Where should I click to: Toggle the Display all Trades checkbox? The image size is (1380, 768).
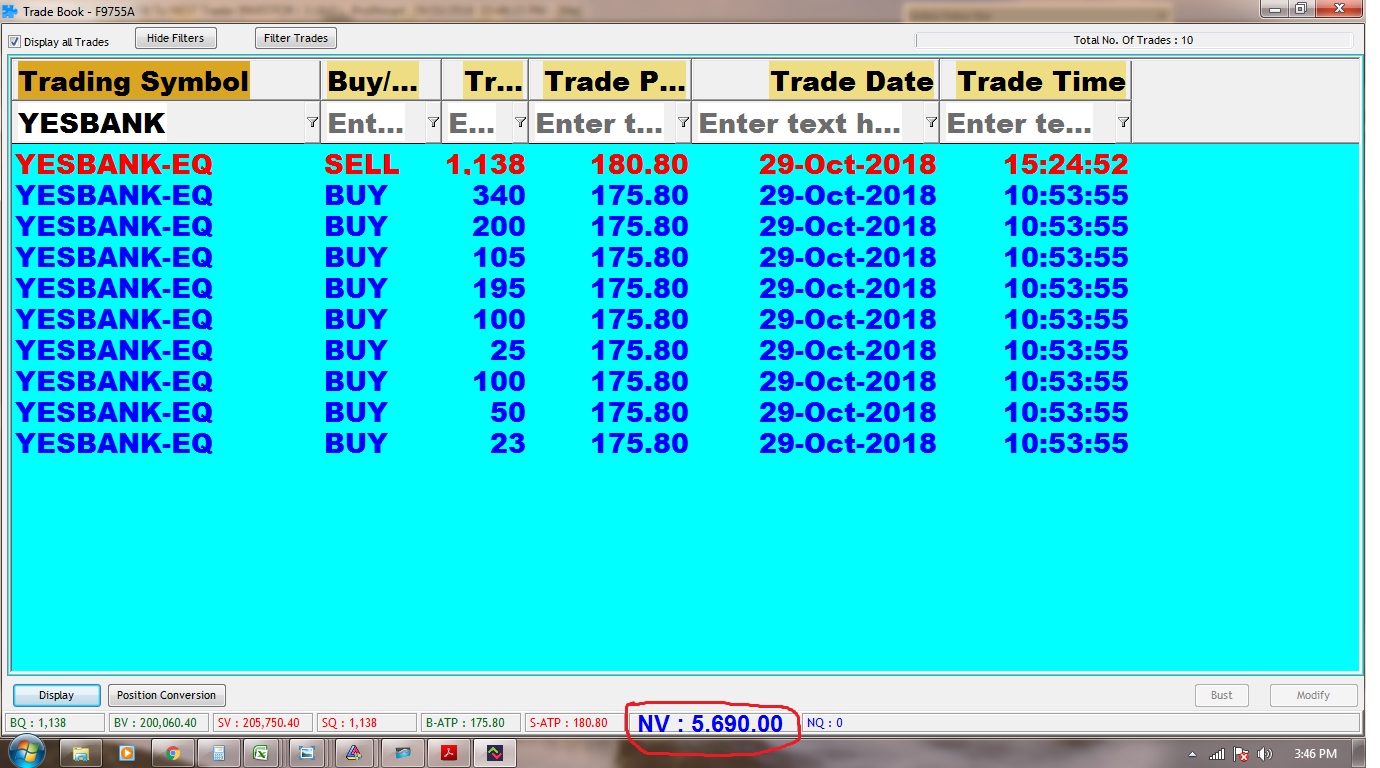pyautogui.click(x=14, y=42)
